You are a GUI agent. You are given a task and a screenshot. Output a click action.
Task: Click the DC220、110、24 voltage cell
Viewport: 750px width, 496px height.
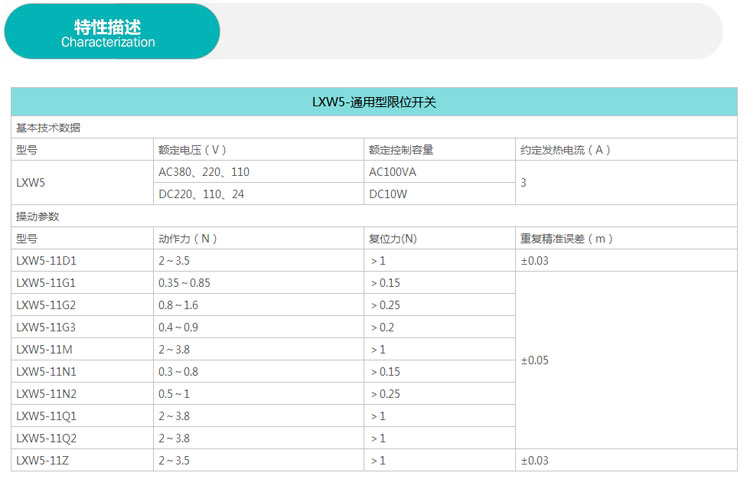[x=258, y=194]
